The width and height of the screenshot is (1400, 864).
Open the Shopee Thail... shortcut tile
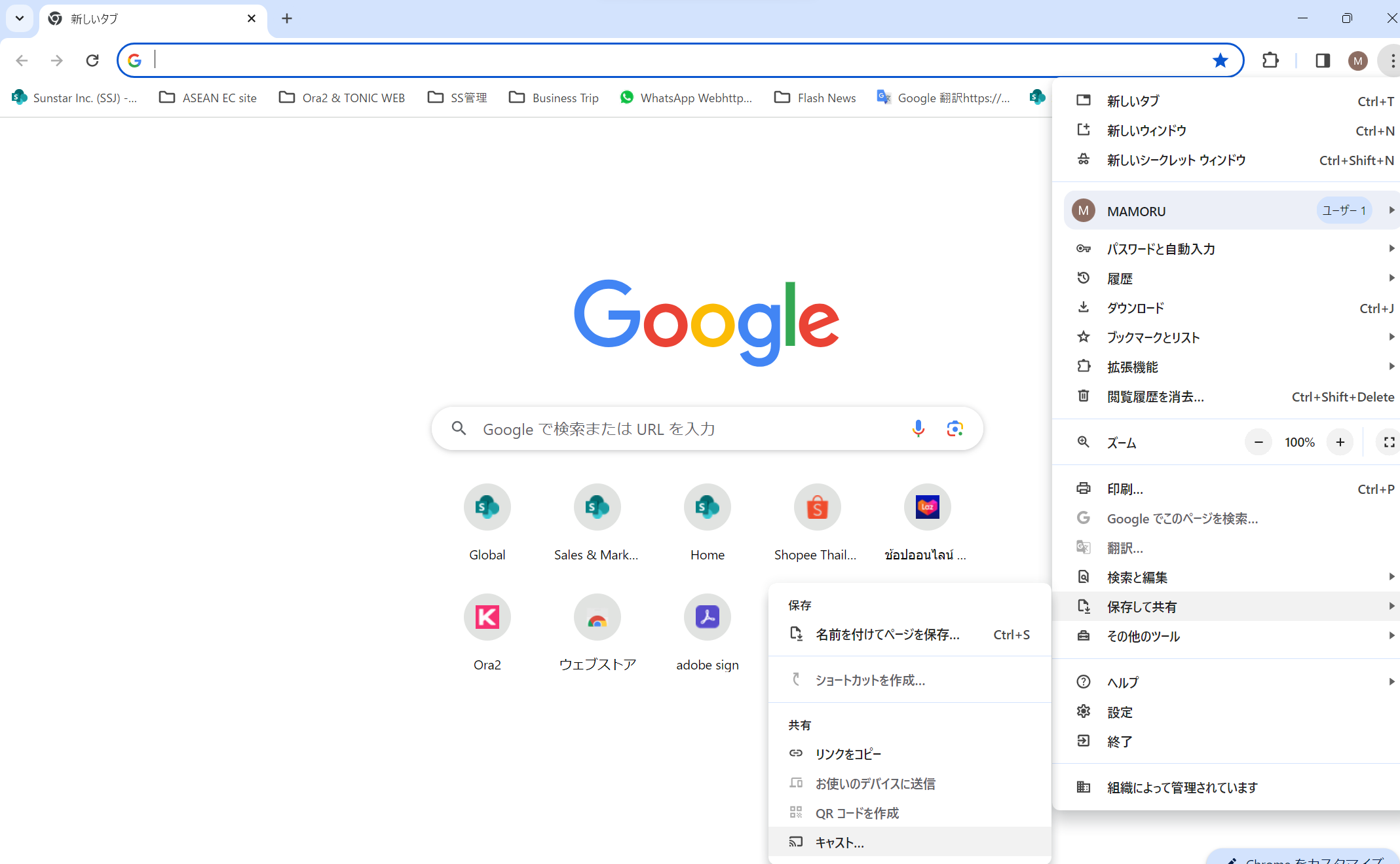click(x=818, y=523)
